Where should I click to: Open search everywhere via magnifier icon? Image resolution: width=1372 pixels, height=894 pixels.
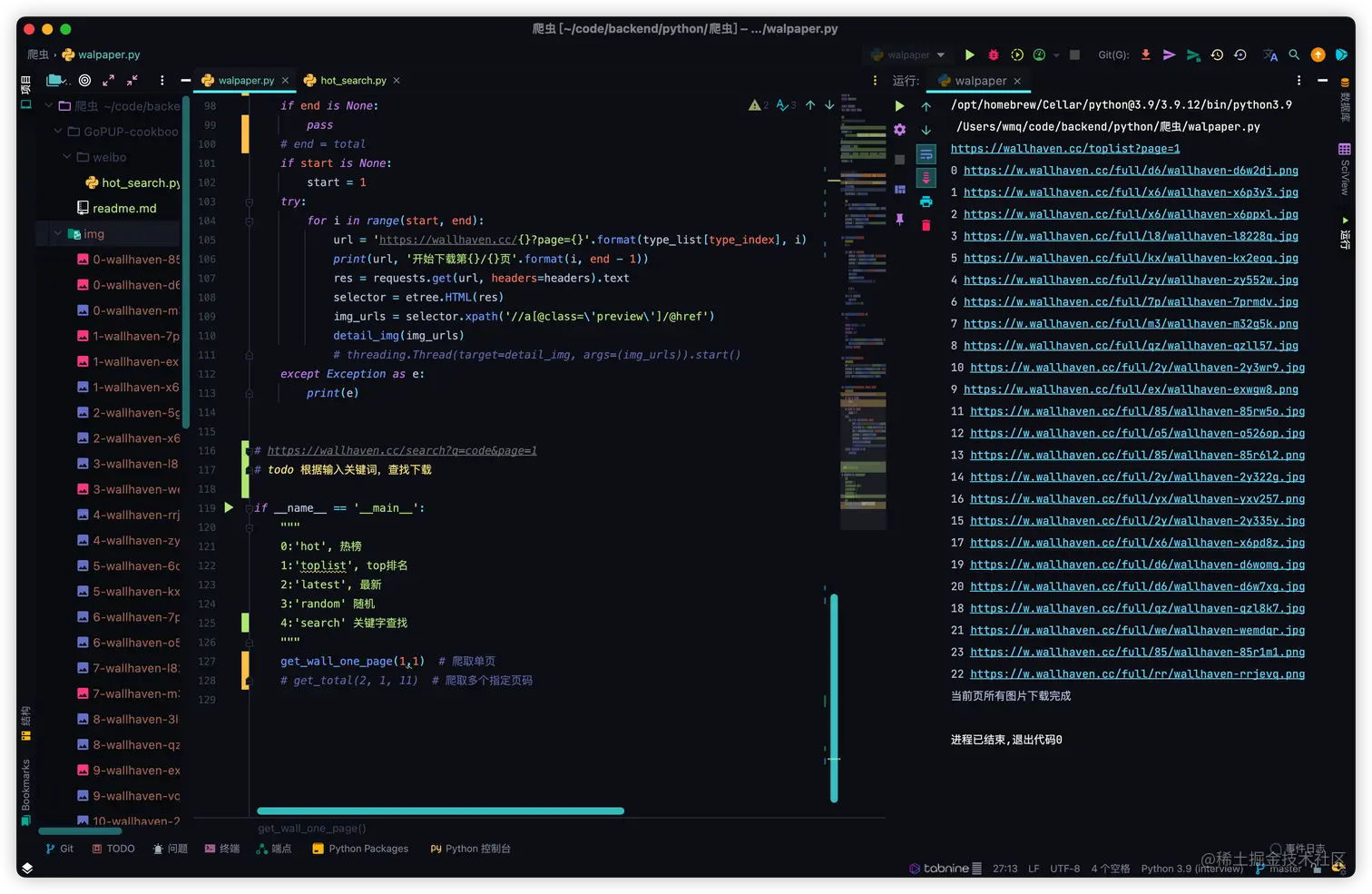(x=1294, y=54)
